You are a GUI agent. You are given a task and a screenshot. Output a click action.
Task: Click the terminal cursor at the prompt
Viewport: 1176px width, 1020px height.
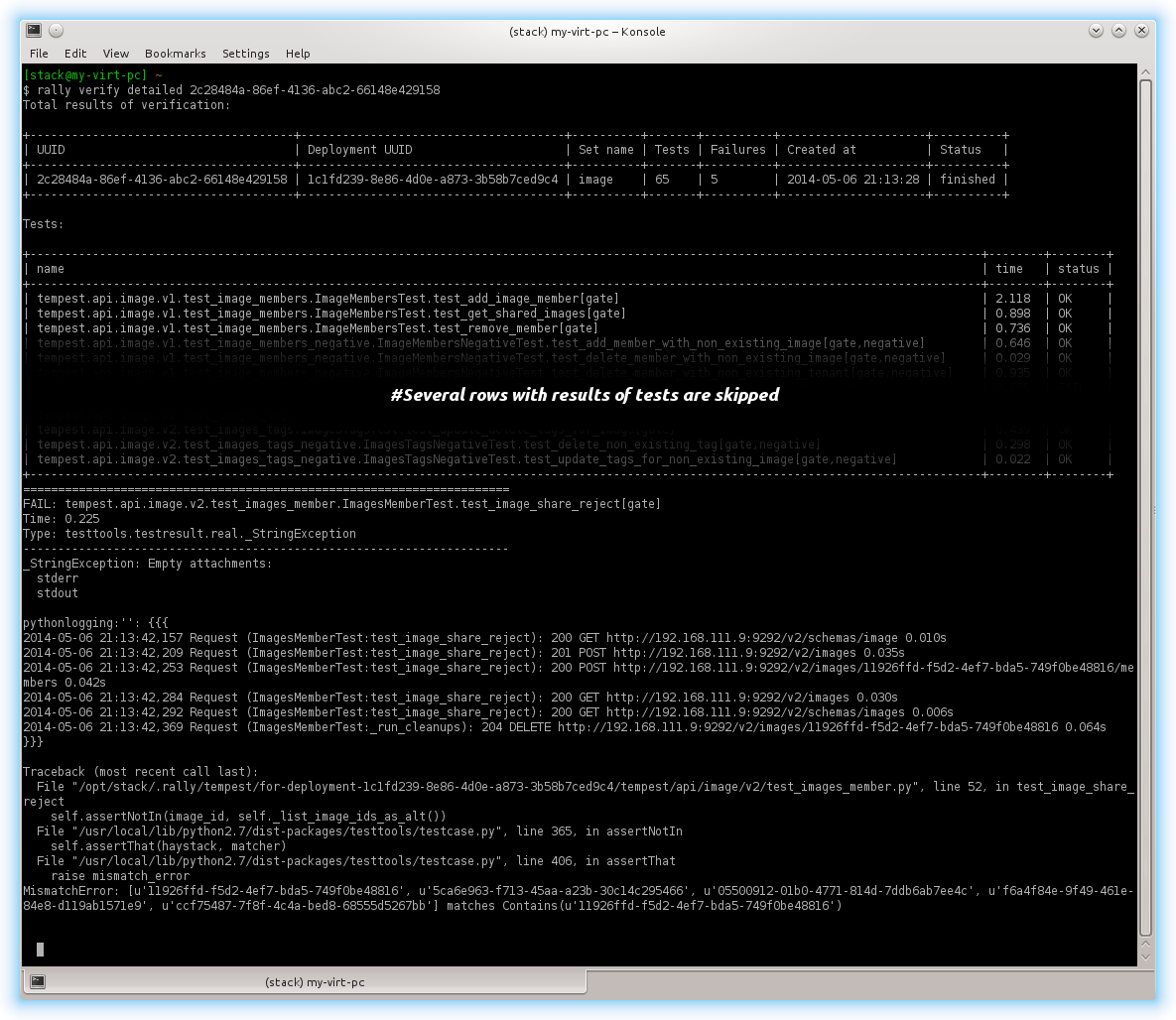(41, 950)
